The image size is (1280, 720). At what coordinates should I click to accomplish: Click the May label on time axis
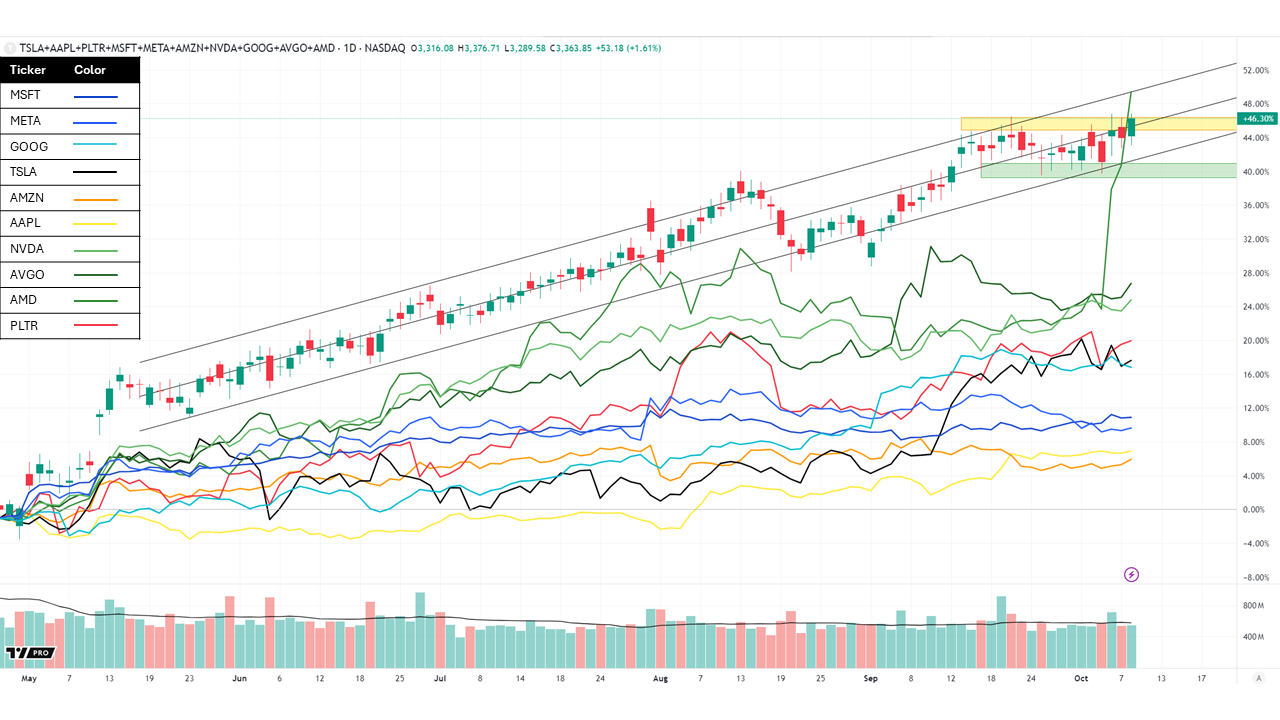[28, 678]
